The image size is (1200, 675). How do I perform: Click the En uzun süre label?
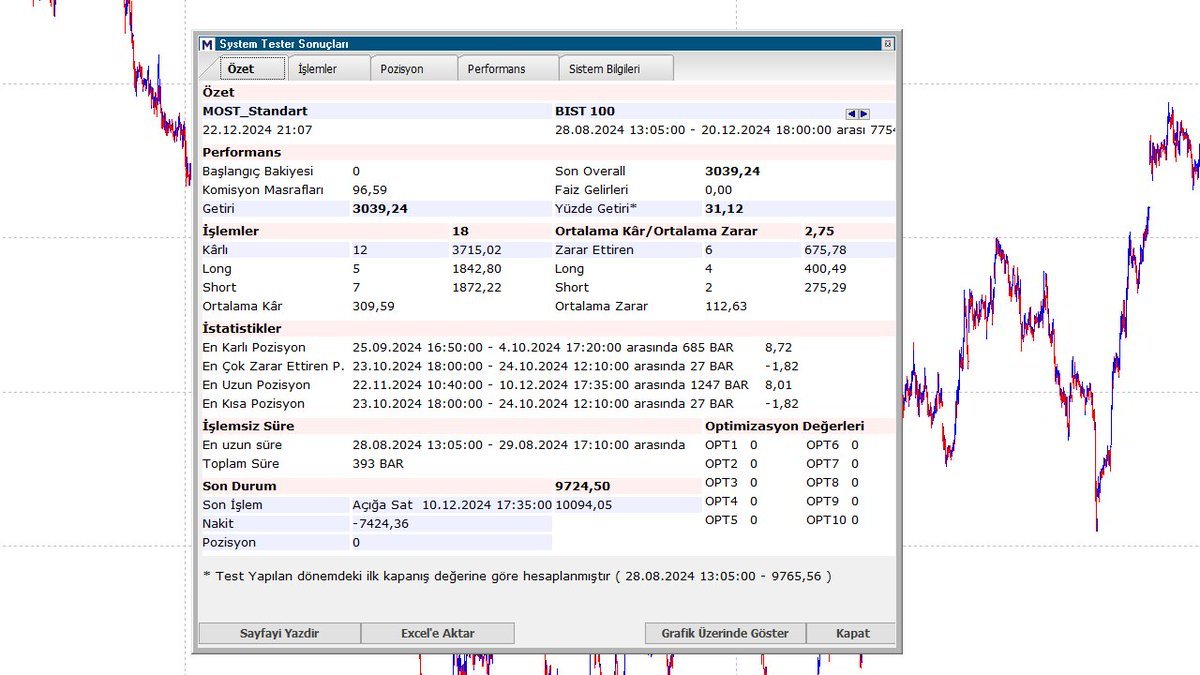243,446
